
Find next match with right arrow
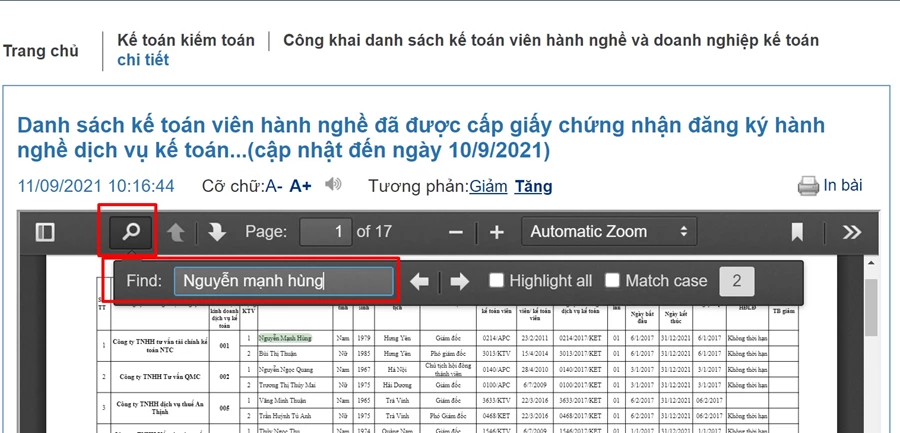(459, 281)
